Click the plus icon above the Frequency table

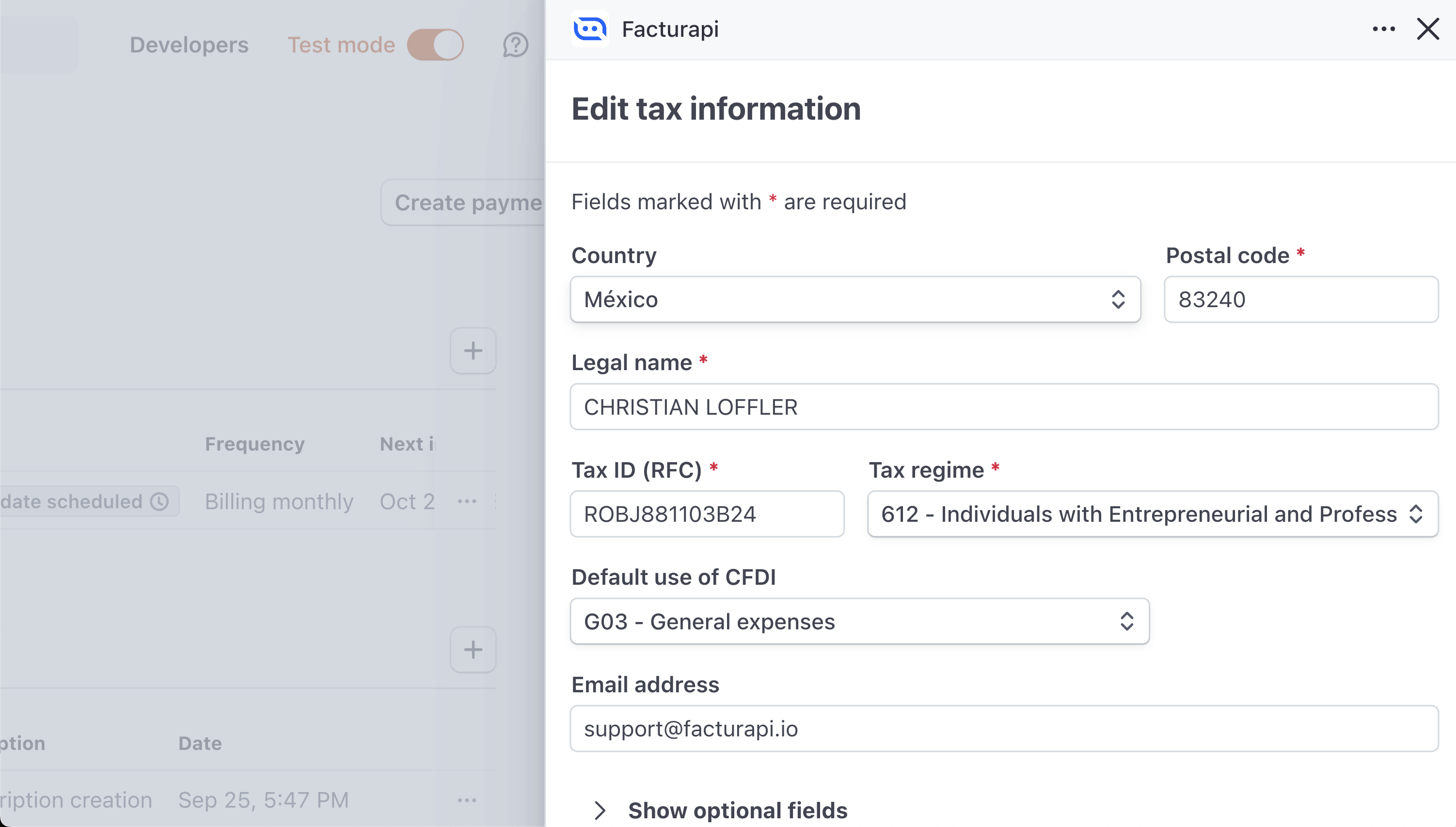tap(473, 350)
